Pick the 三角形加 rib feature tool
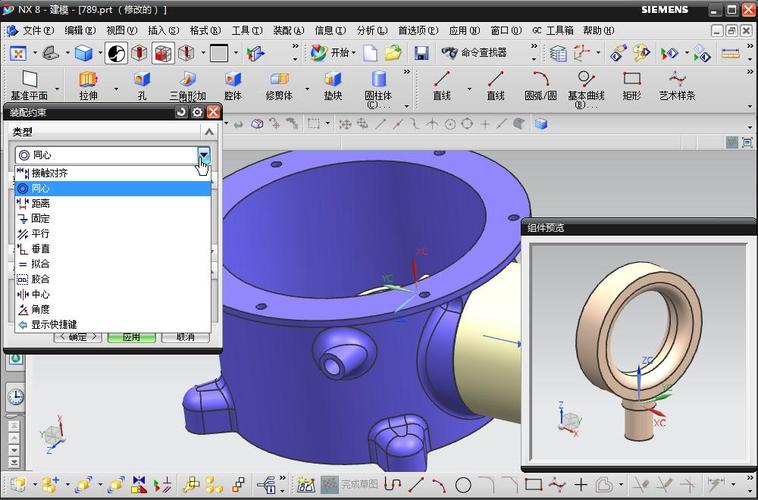This screenshot has width=758, height=500. pos(188,85)
